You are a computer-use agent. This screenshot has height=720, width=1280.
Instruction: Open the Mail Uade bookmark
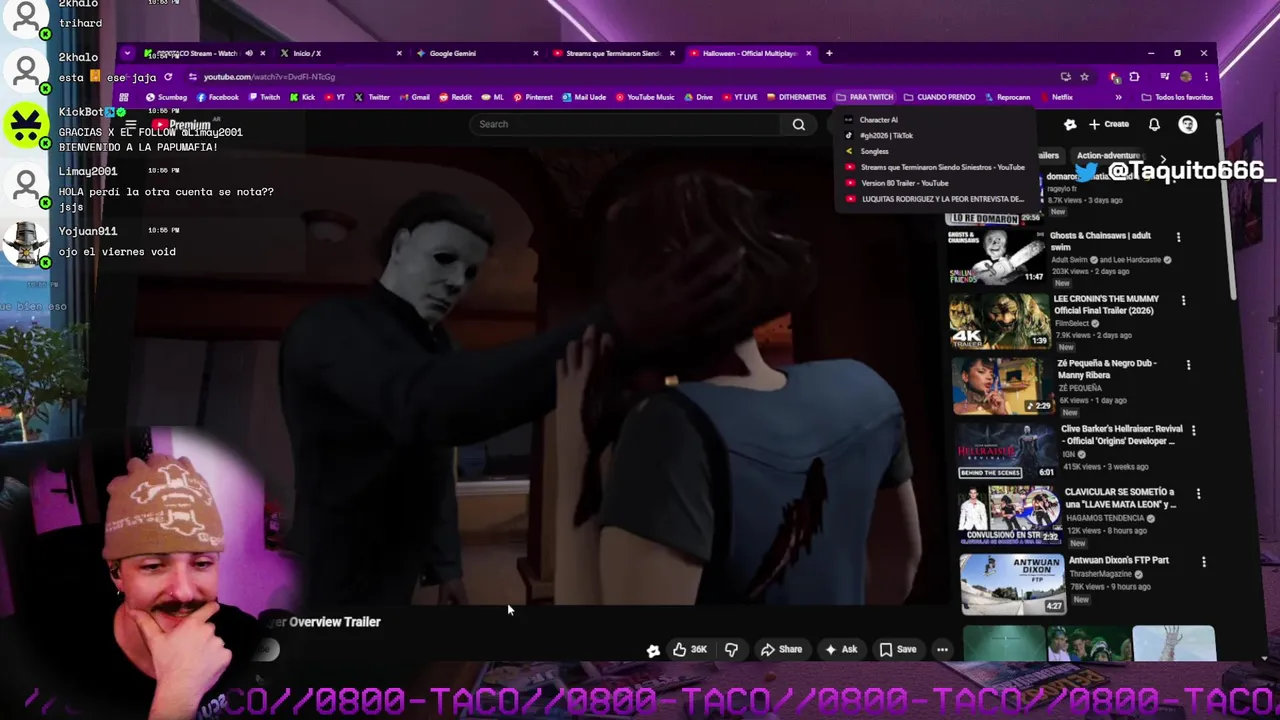584,97
